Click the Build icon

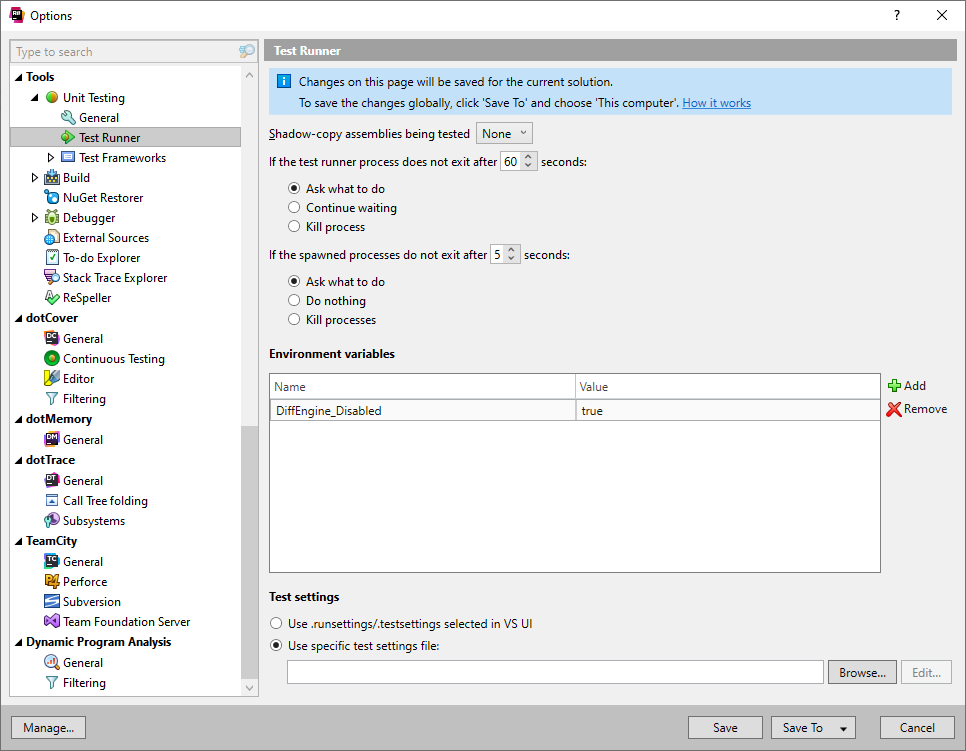pos(52,177)
